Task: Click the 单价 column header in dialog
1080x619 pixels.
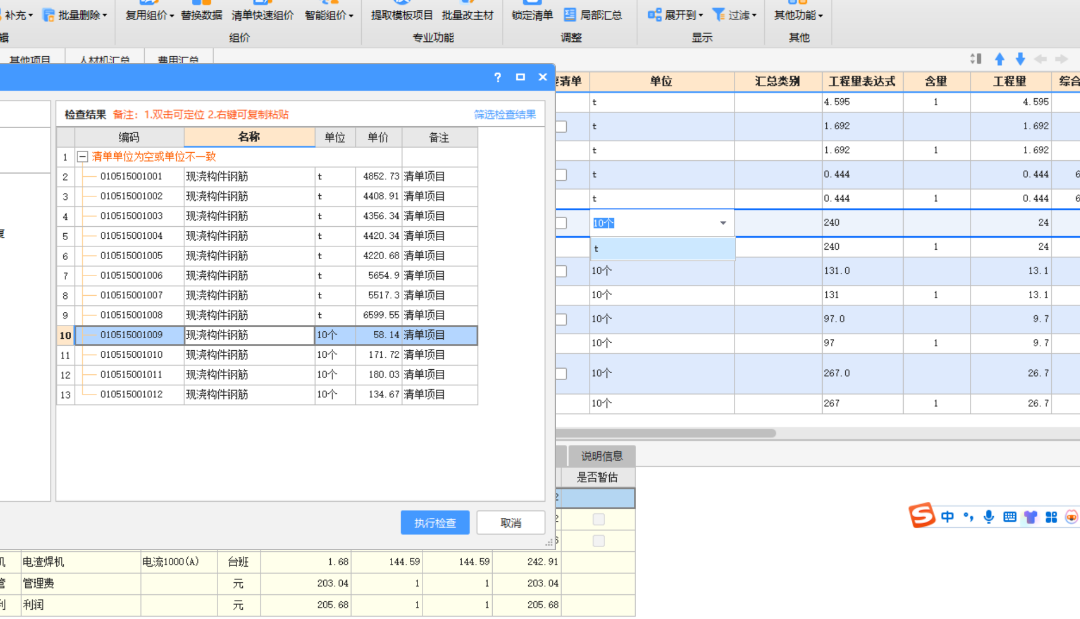Action: [378, 137]
